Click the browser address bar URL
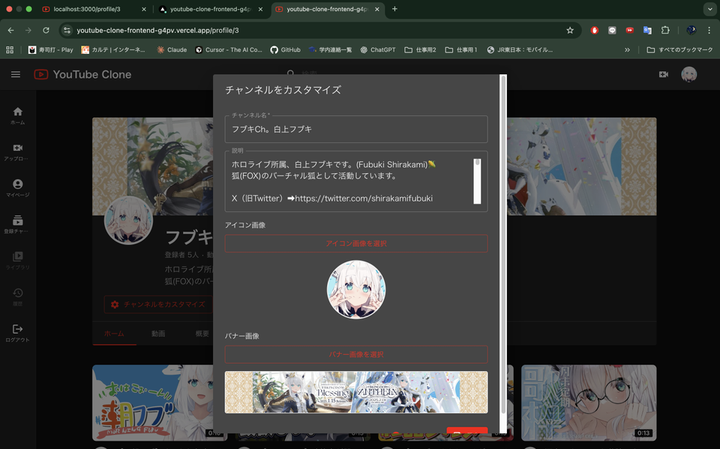This screenshot has height=449, width=720. (x=158, y=30)
